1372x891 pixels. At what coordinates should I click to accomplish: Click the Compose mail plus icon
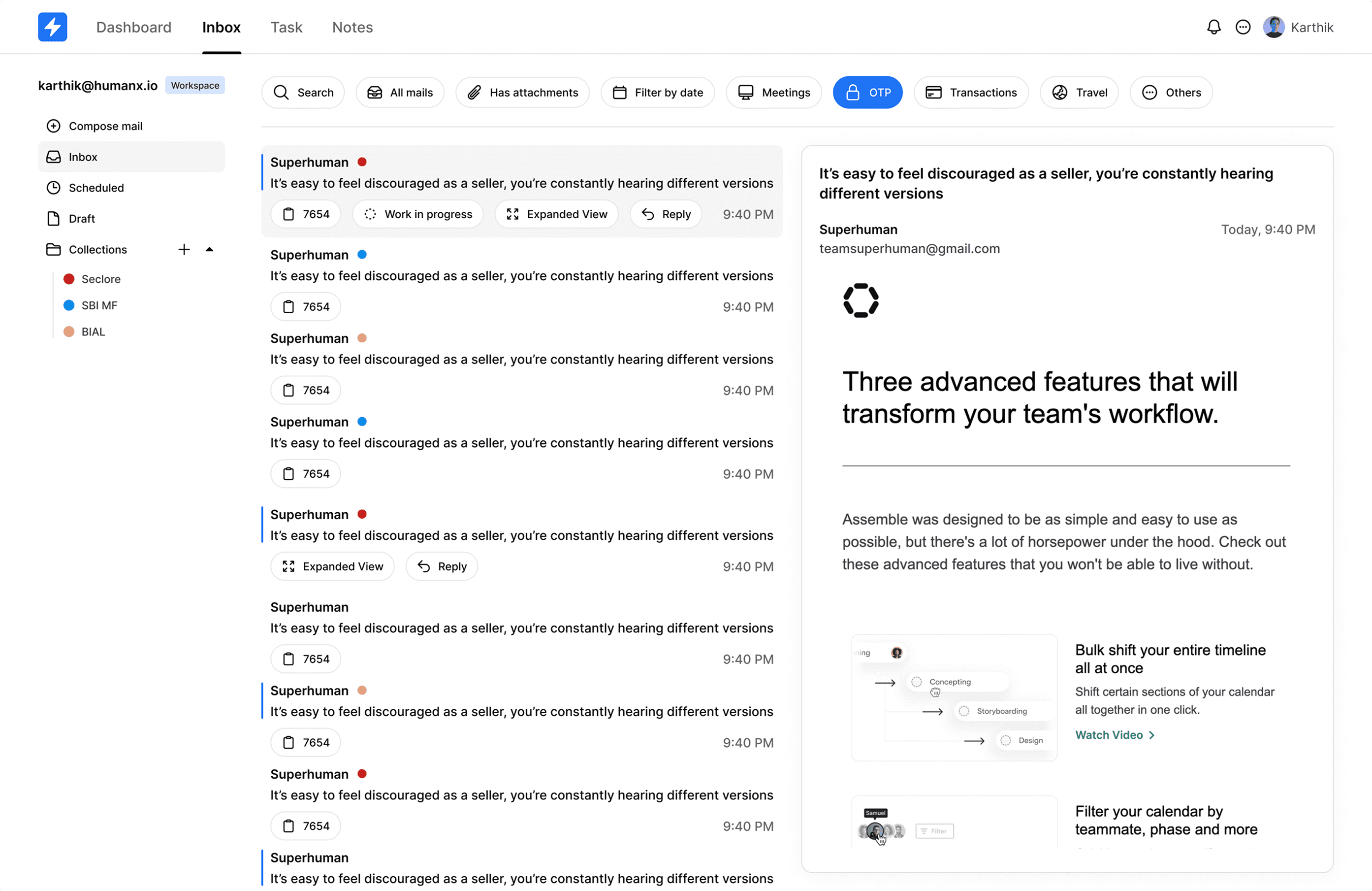tap(54, 126)
